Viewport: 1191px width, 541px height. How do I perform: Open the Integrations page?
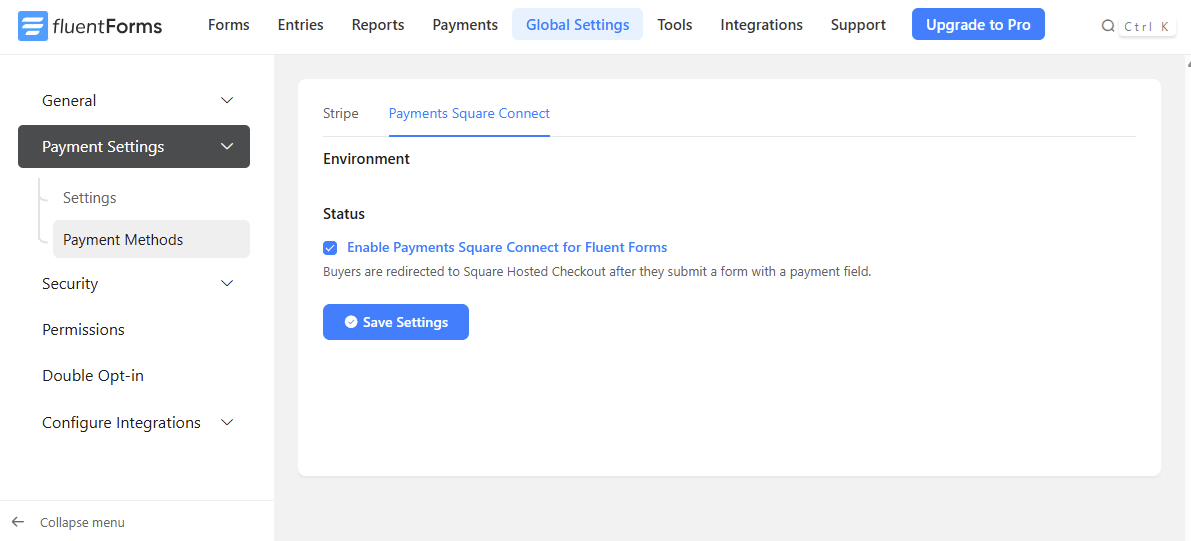click(761, 25)
